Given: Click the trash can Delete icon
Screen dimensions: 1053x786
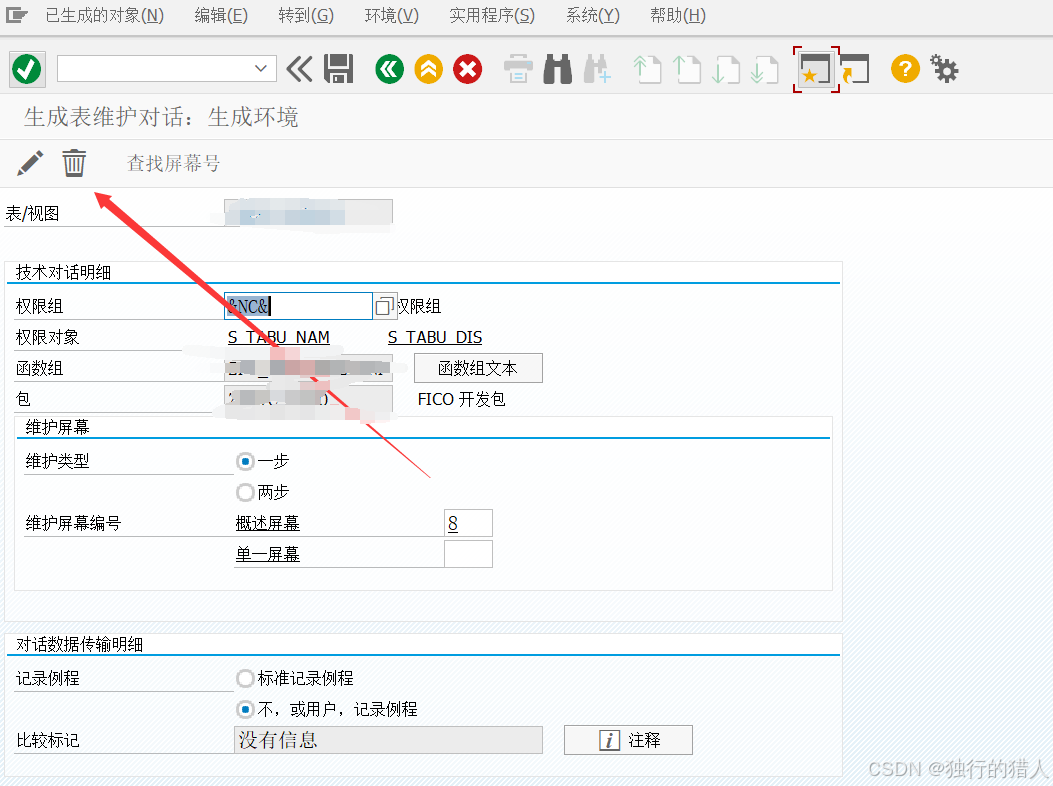Looking at the screenshot, I should coord(74,163).
